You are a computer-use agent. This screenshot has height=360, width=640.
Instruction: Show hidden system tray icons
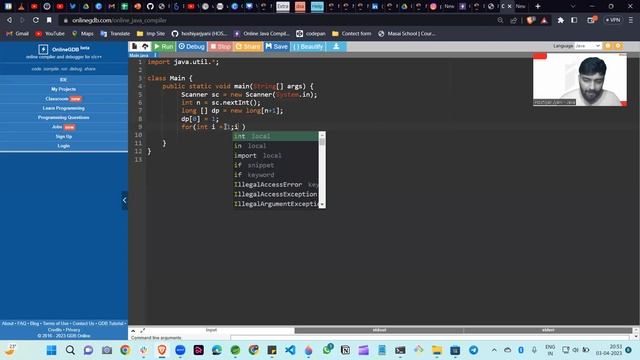(x=494, y=350)
